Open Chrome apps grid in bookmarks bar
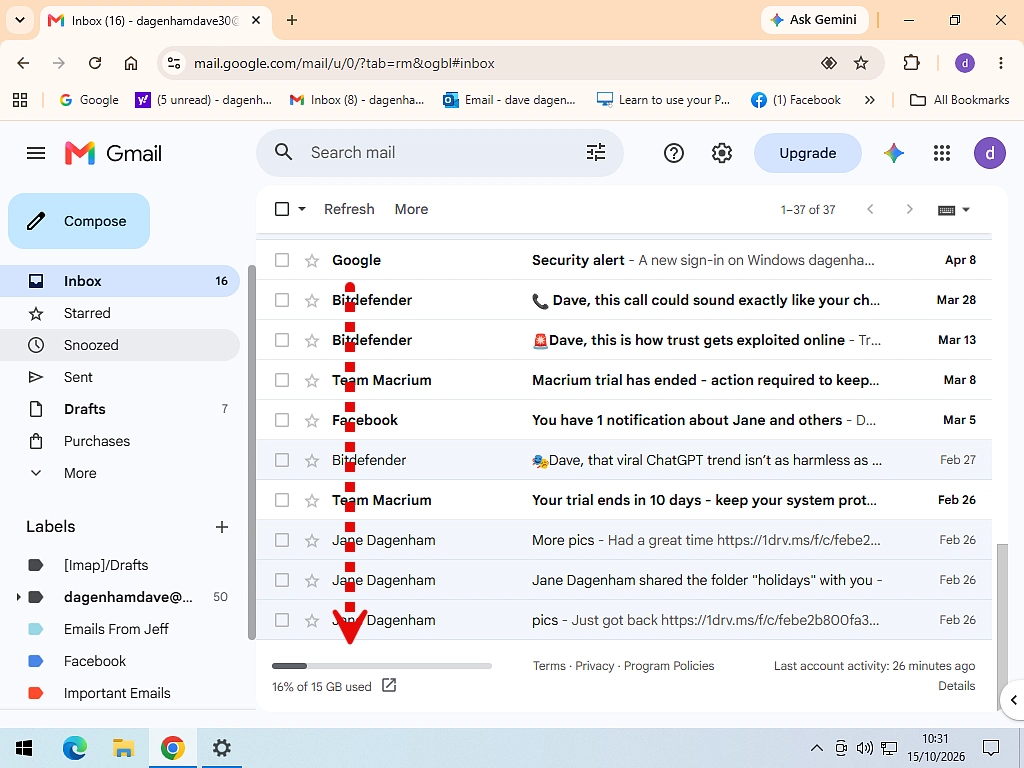 (x=20, y=100)
